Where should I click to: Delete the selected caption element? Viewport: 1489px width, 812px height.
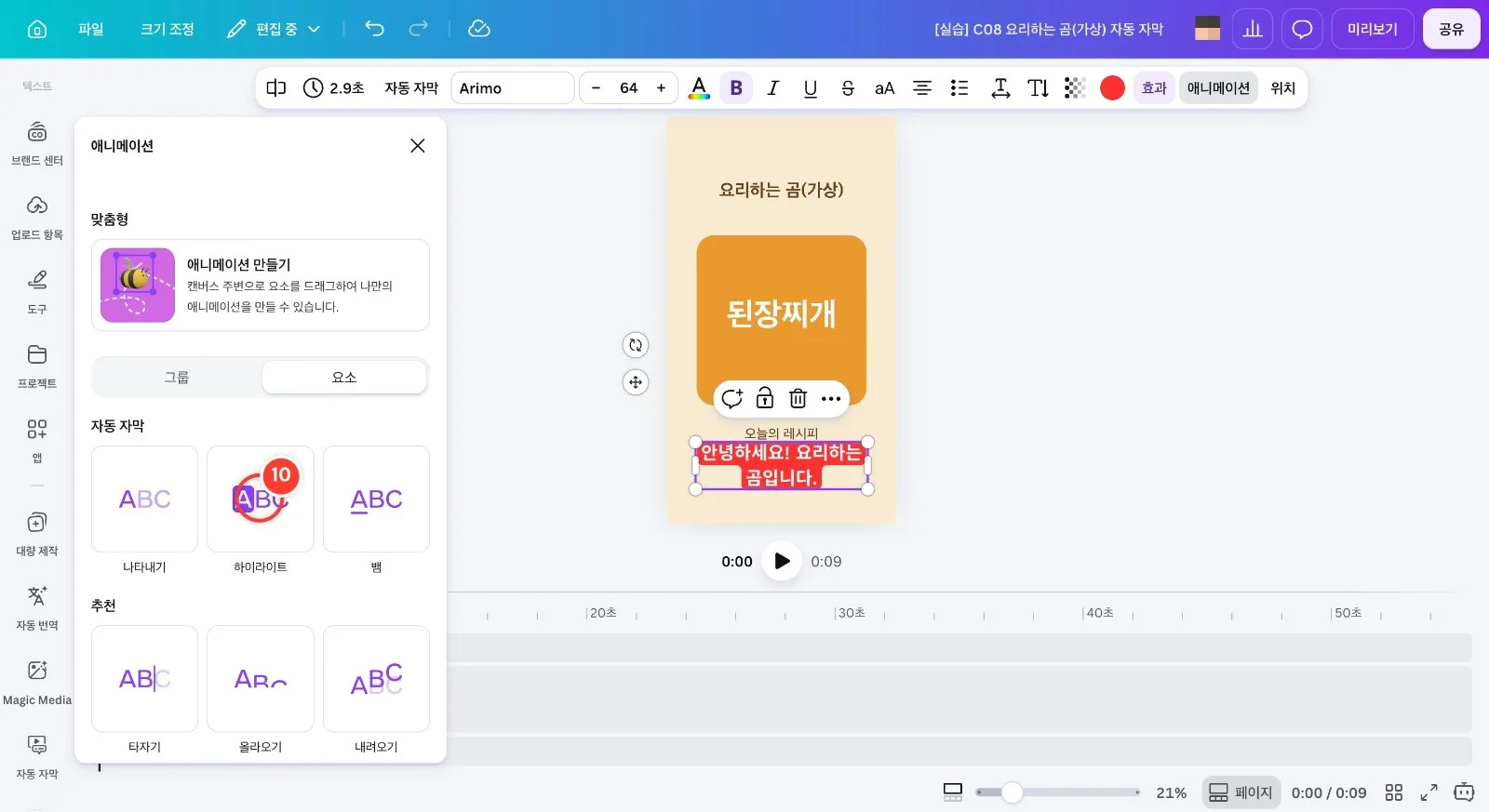[798, 398]
